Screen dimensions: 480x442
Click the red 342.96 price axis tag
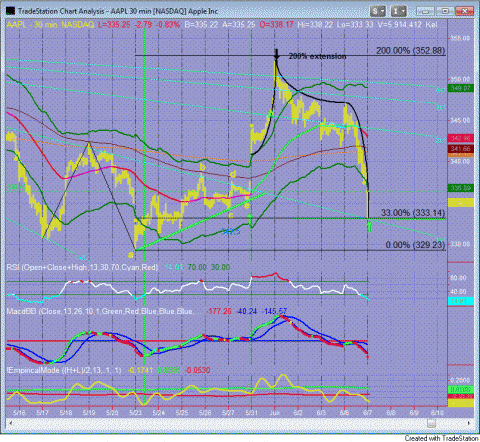(461, 138)
